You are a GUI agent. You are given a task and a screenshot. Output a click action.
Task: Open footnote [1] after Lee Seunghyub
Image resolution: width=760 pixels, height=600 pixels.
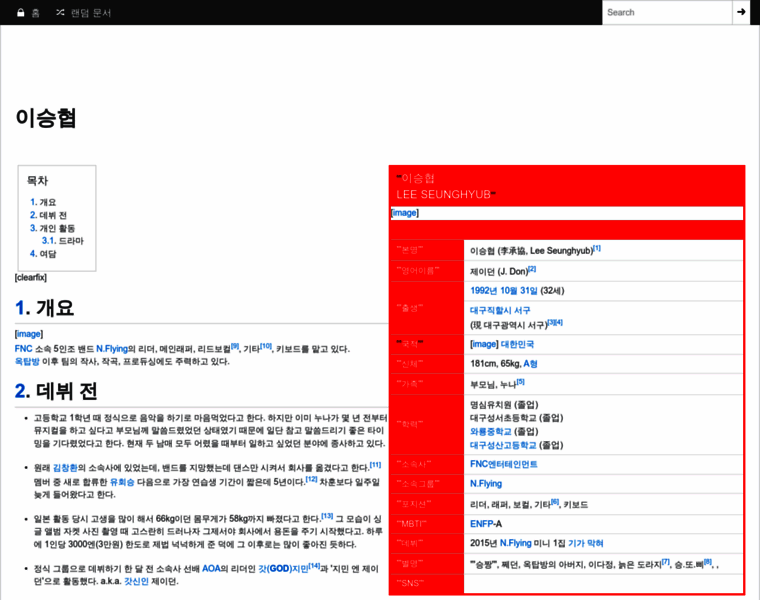(x=597, y=248)
